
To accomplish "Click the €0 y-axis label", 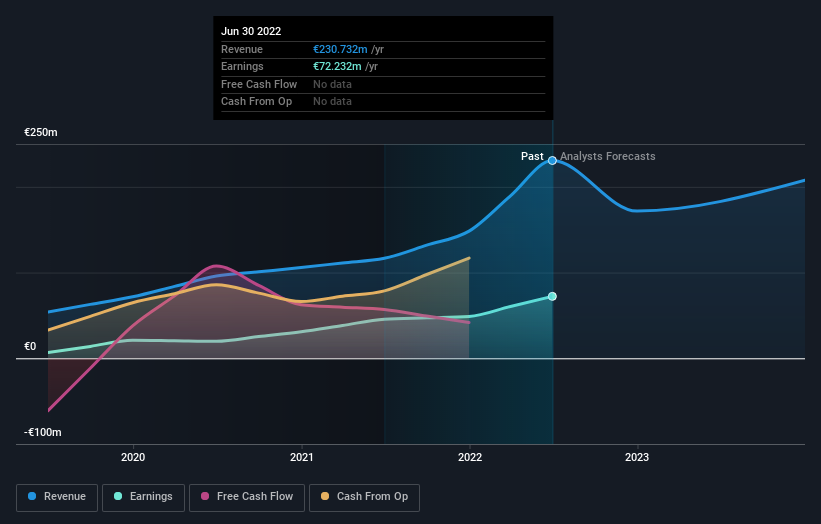I will coord(30,346).
